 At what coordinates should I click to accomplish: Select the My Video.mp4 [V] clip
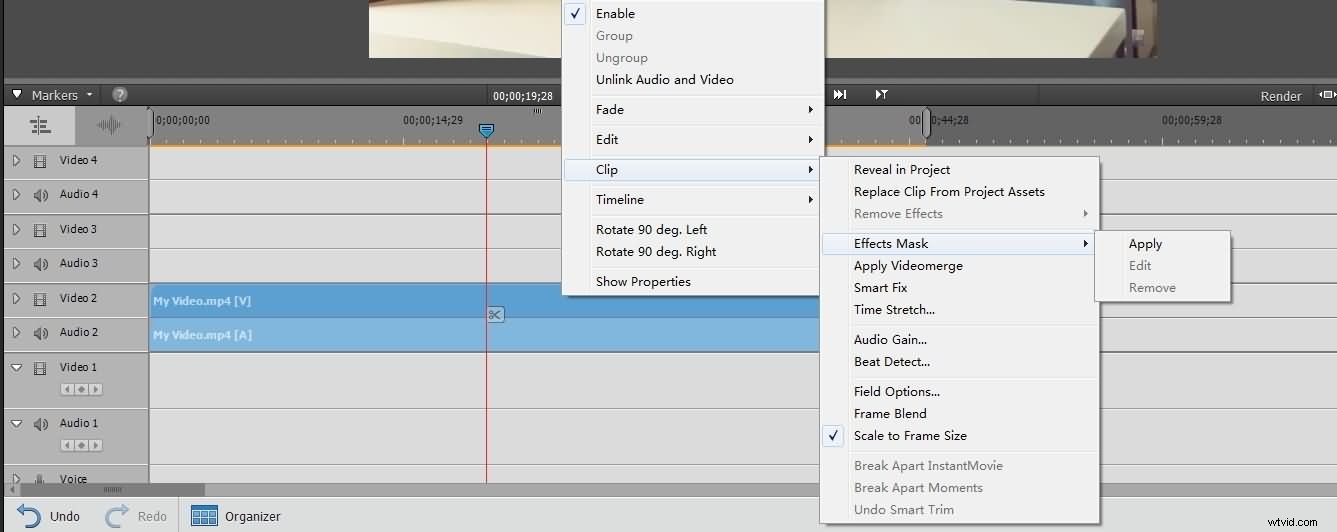click(x=485, y=300)
